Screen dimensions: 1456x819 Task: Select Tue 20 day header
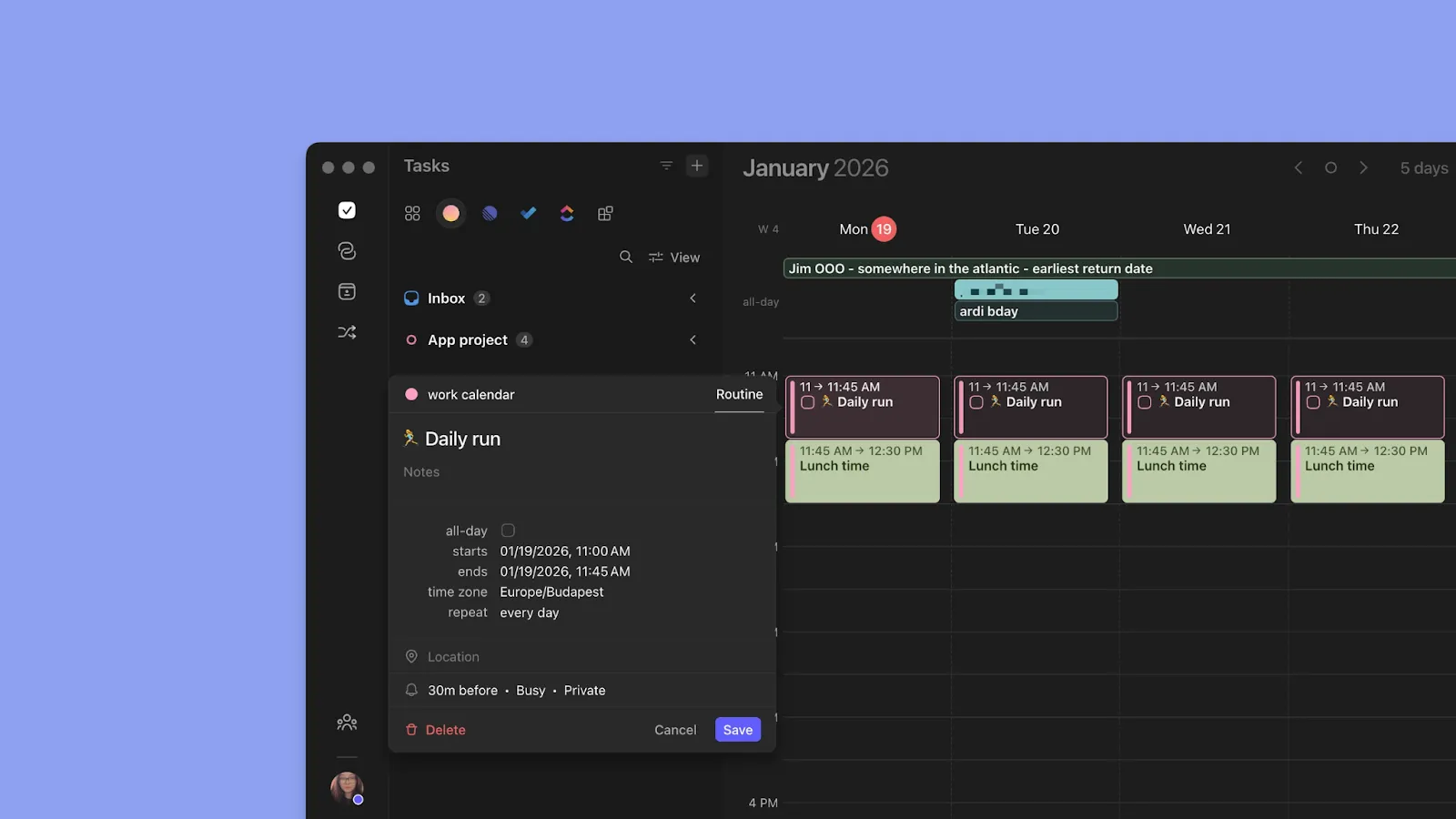click(1037, 229)
